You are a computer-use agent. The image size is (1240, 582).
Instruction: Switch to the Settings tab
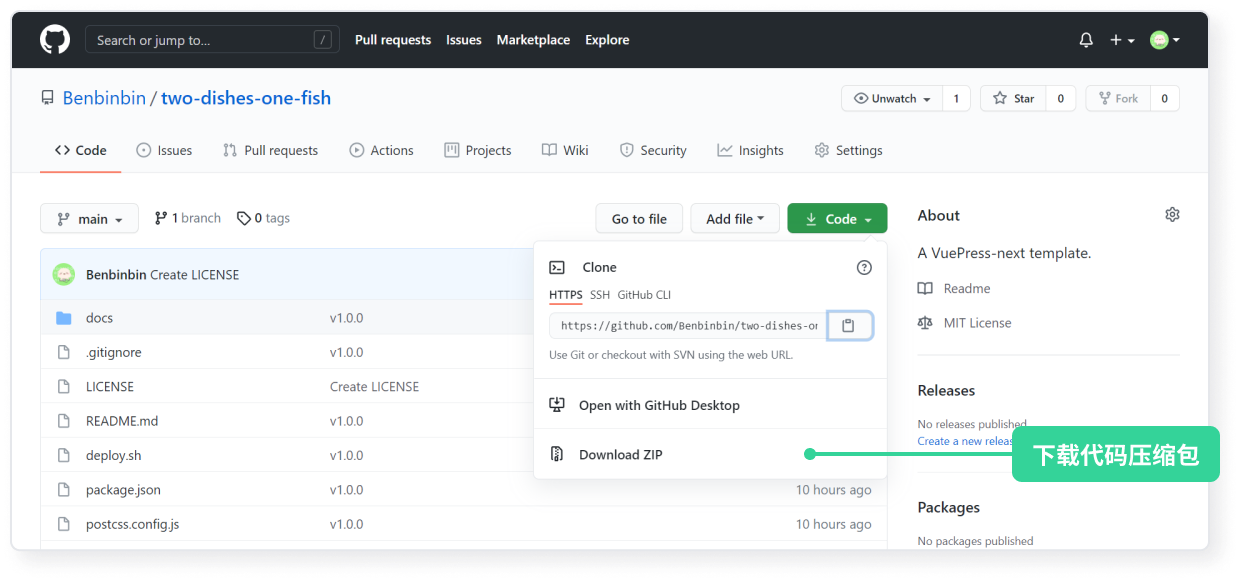848,150
